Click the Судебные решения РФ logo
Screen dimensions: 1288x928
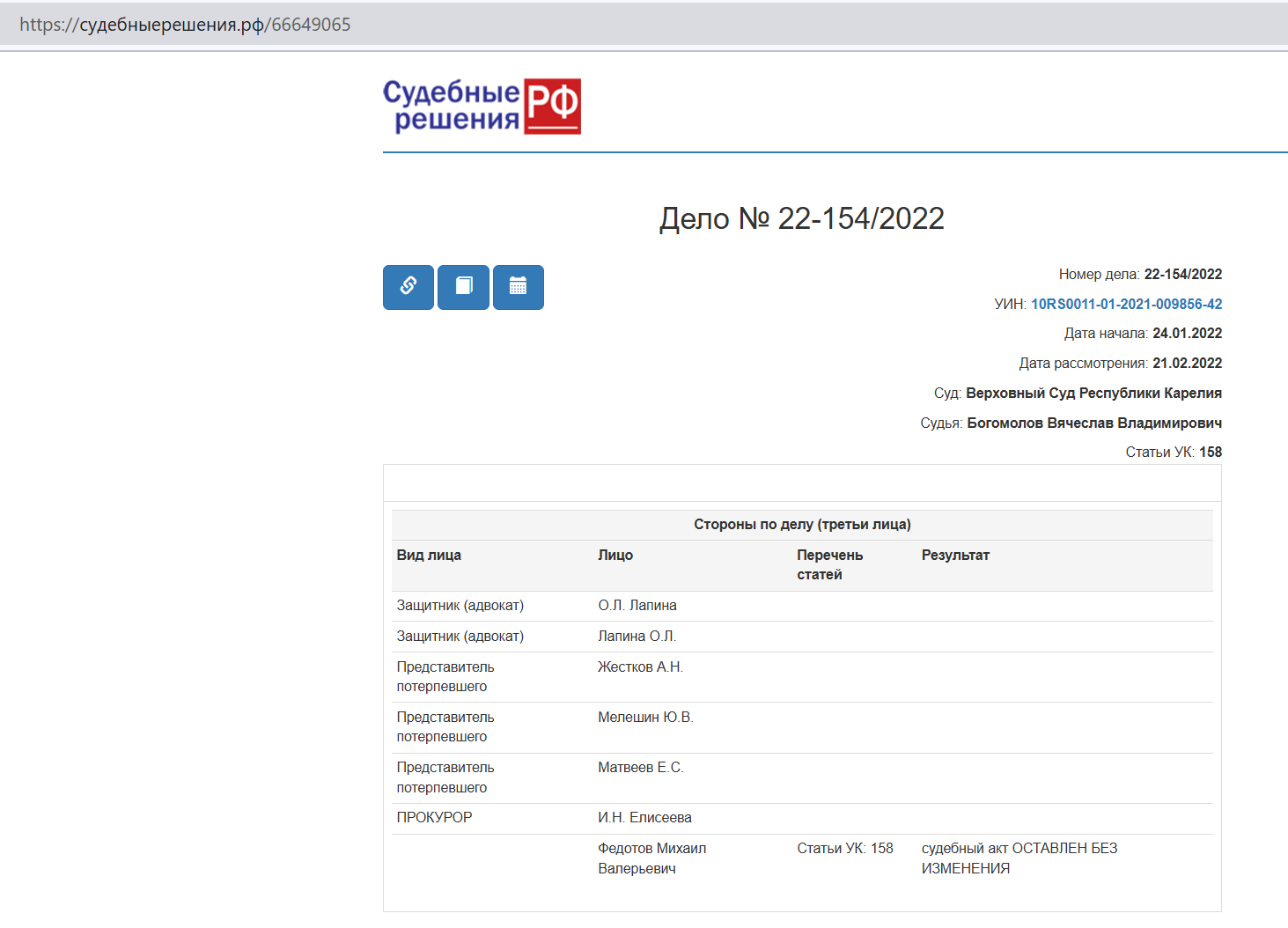tap(482, 107)
